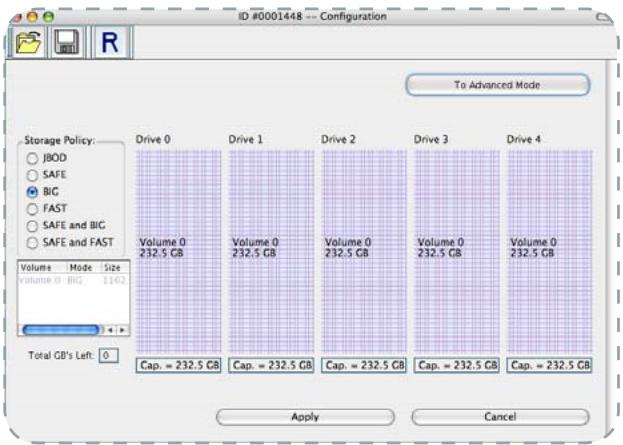Cancel the configuration dialog

coord(500,417)
